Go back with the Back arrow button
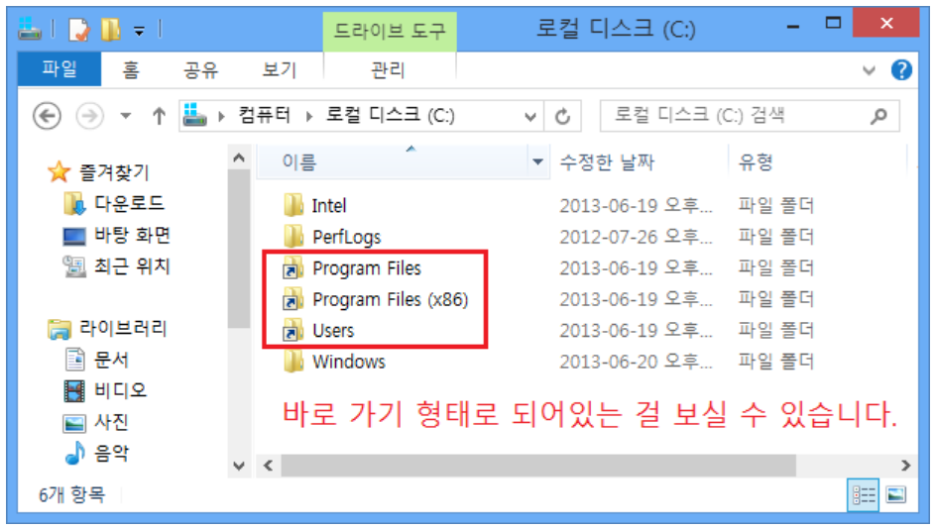The image size is (936, 529). pos(47,116)
